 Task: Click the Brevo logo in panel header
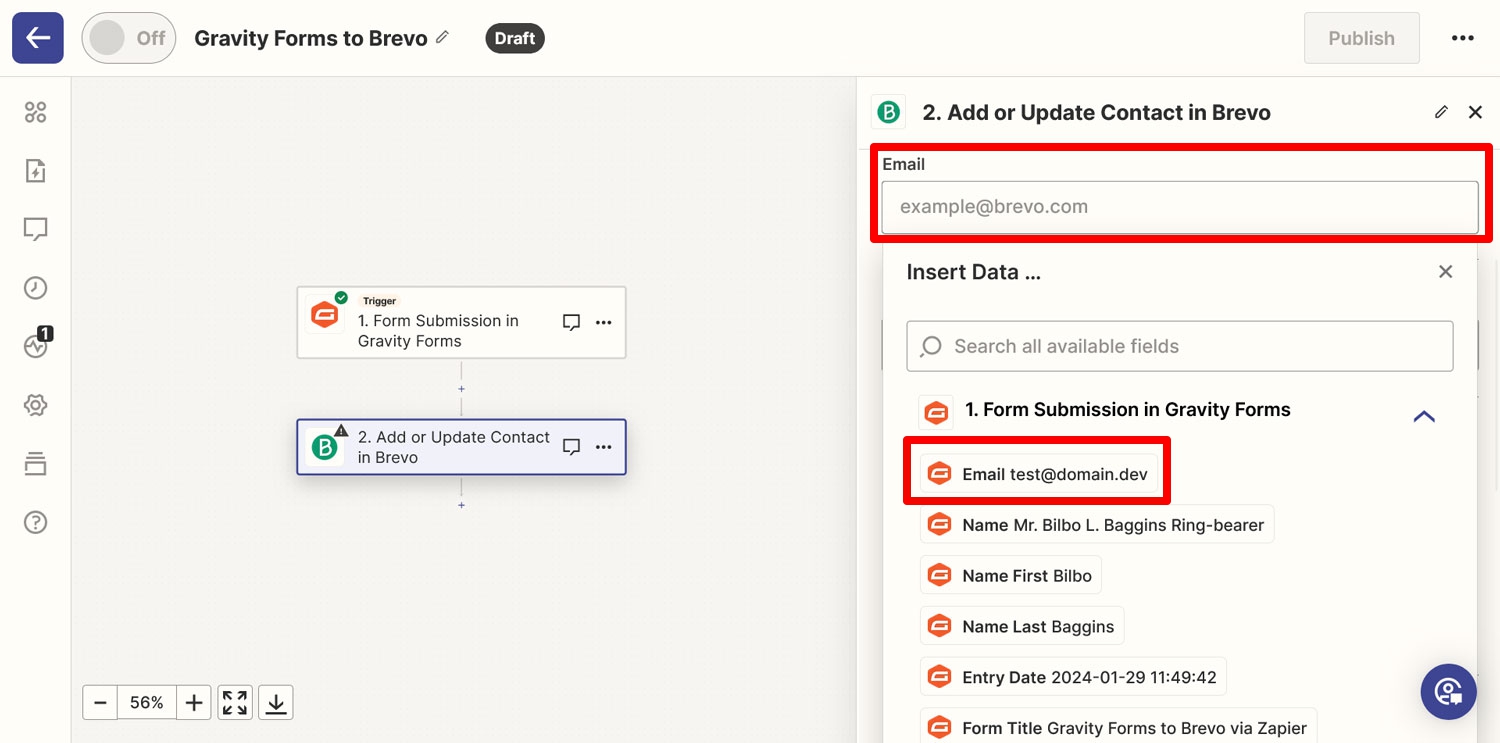click(889, 112)
